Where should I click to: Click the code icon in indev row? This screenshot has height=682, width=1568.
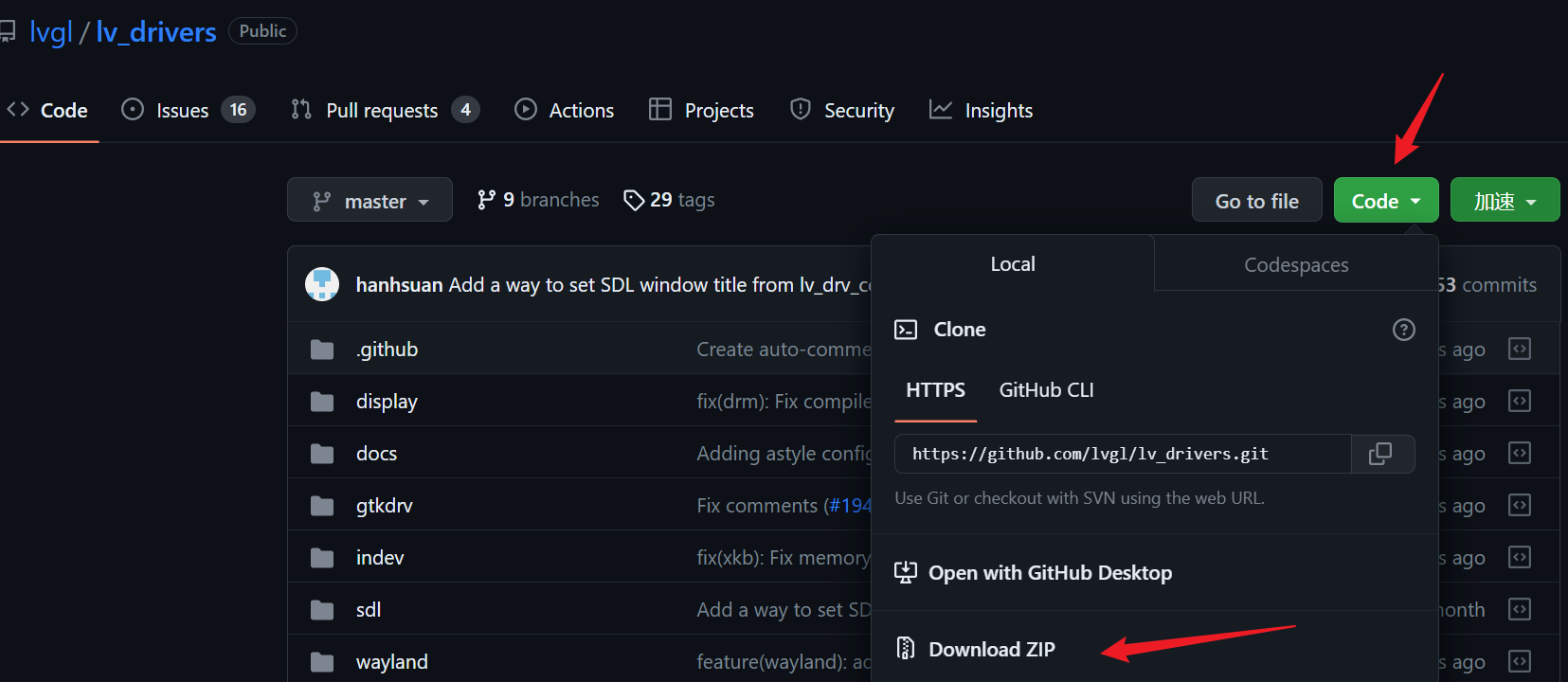(1520, 557)
